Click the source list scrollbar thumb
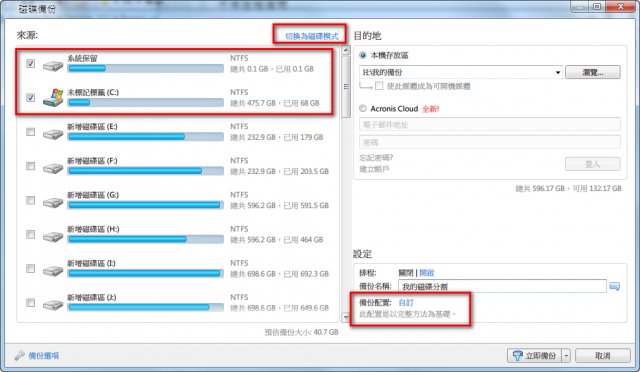The width and height of the screenshot is (640, 372). [x=346, y=87]
